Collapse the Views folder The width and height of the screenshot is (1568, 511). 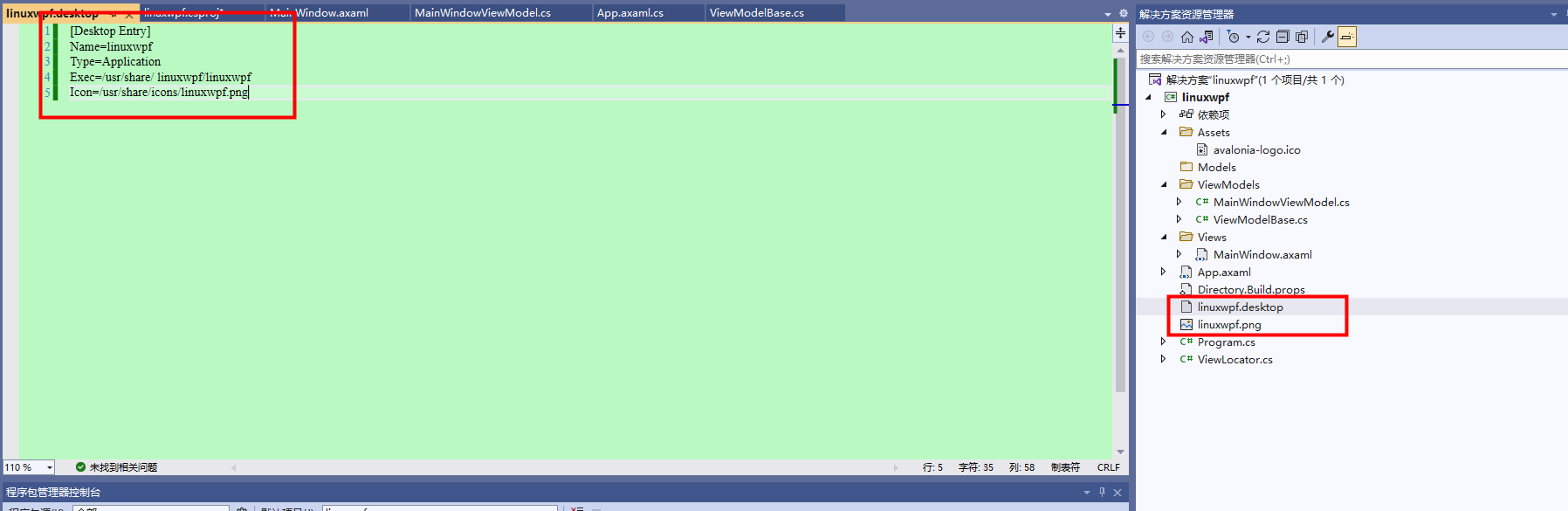(x=1164, y=237)
